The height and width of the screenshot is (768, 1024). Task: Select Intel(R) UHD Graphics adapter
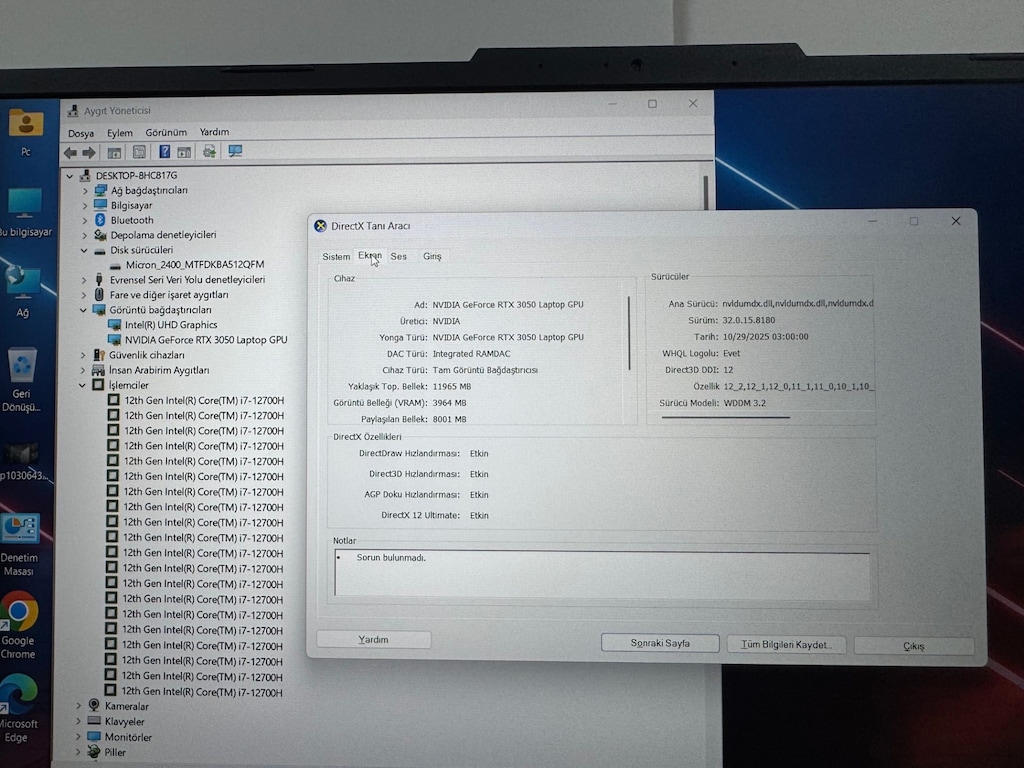click(x=170, y=325)
